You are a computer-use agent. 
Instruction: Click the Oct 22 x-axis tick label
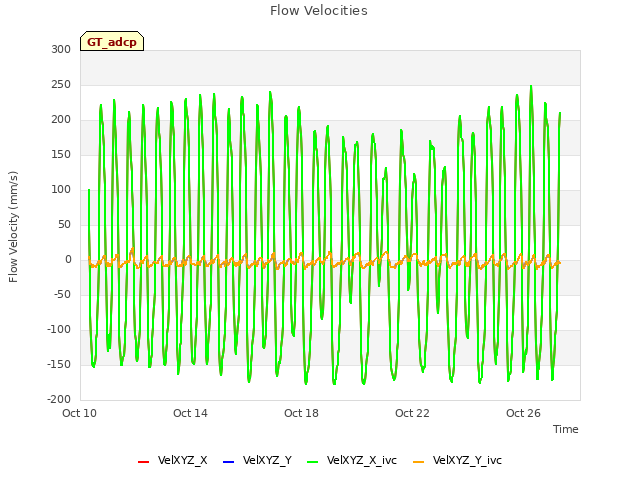tap(412, 413)
